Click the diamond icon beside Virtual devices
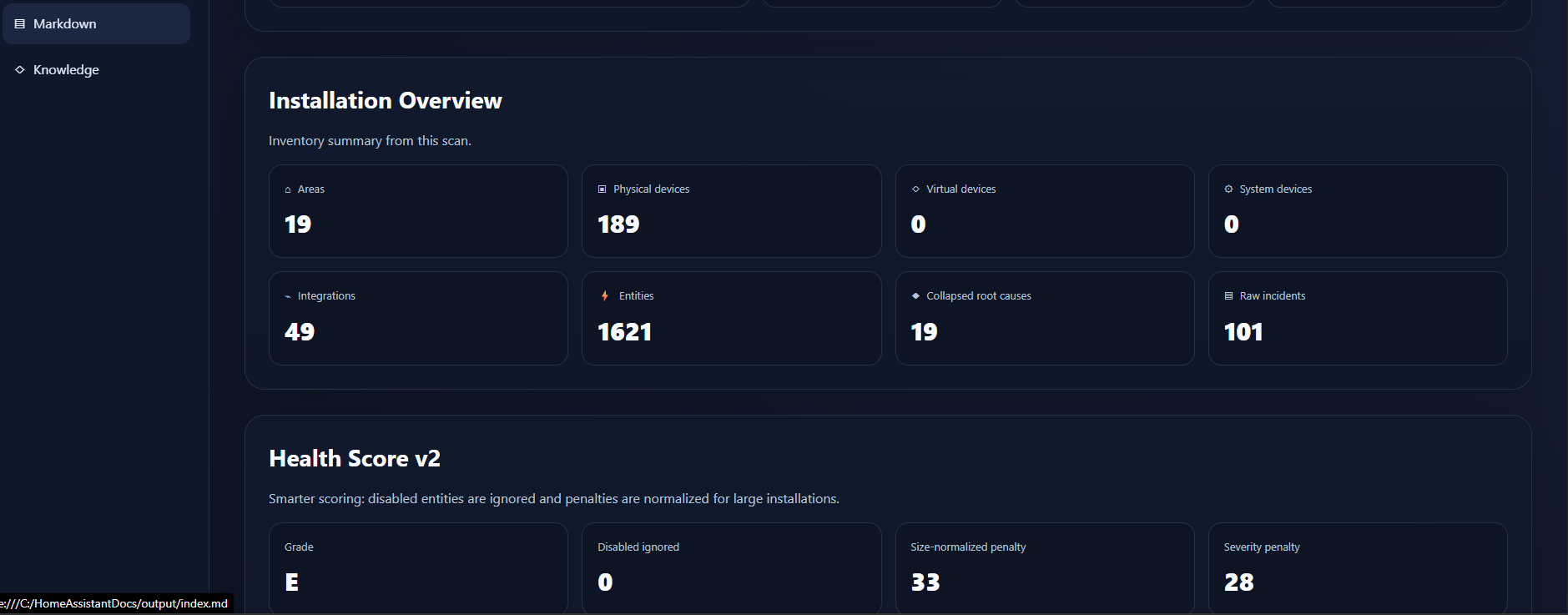This screenshot has height=615, width=1568. [x=915, y=189]
